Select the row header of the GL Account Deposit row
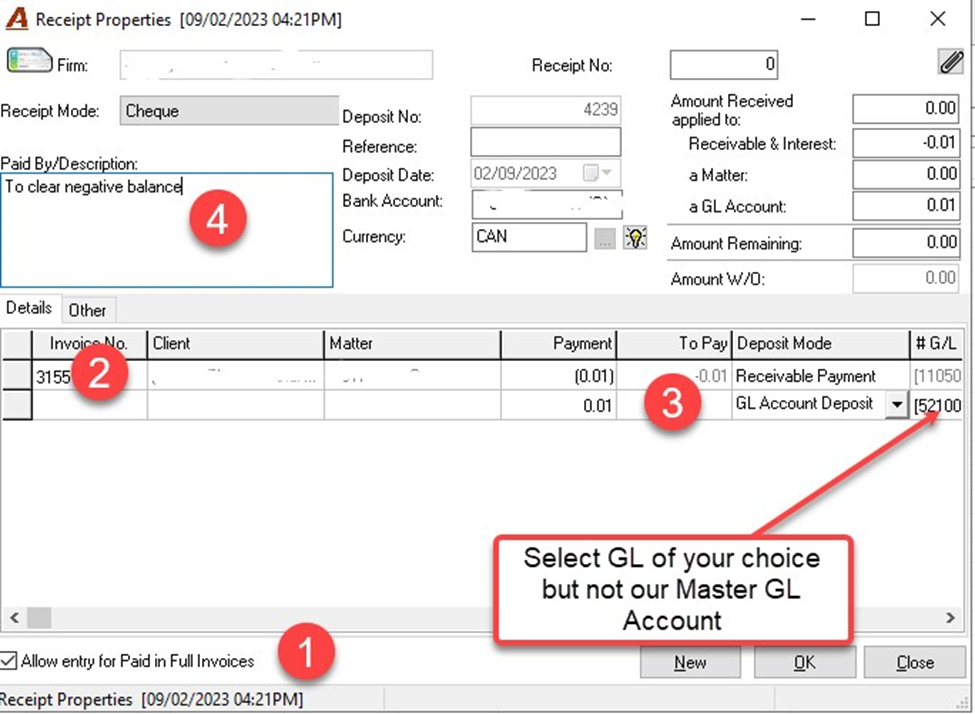 [17, 406]
